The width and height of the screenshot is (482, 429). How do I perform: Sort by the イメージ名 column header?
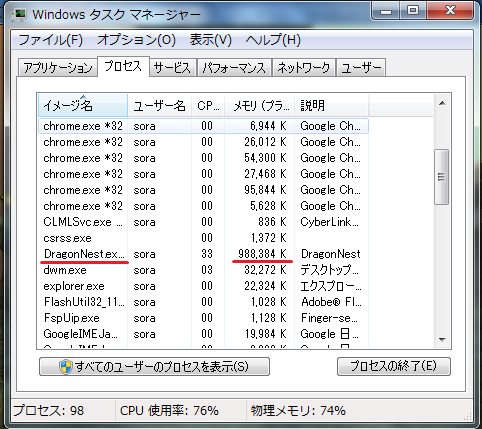83,105
